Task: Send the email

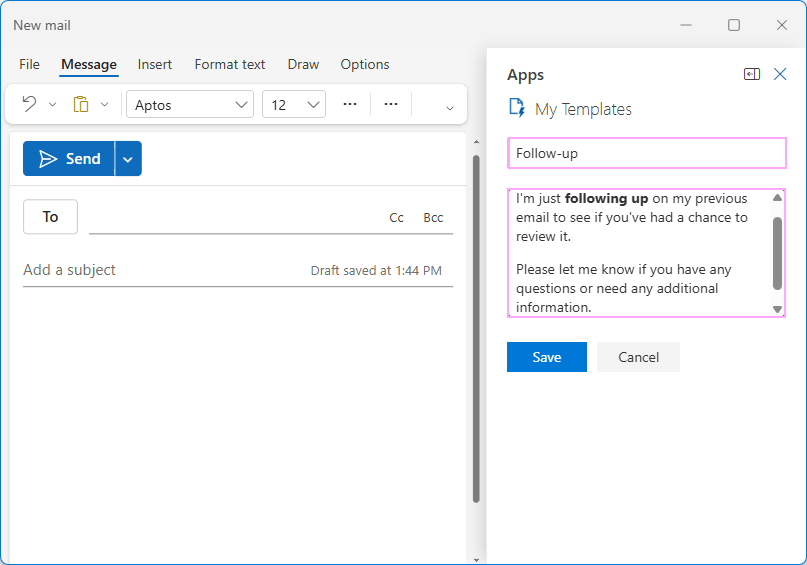Action: pyautogui.click(x=69, y=158)
